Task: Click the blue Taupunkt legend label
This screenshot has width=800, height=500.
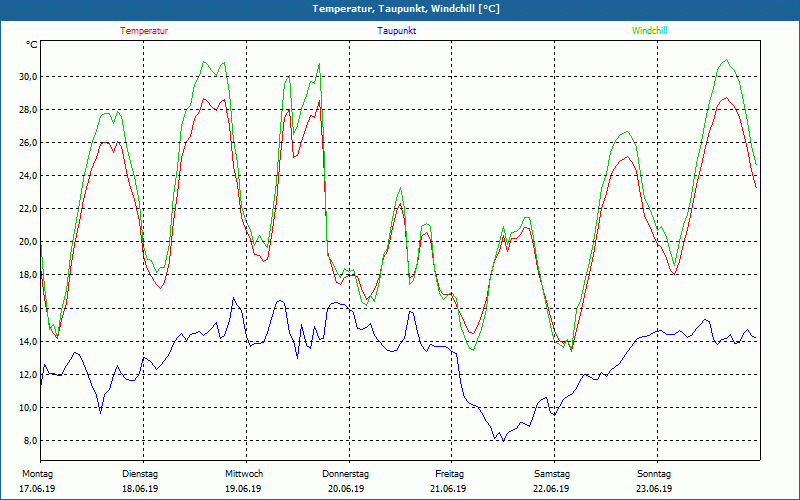Action: pyautogui.click(x=396, y=31)
